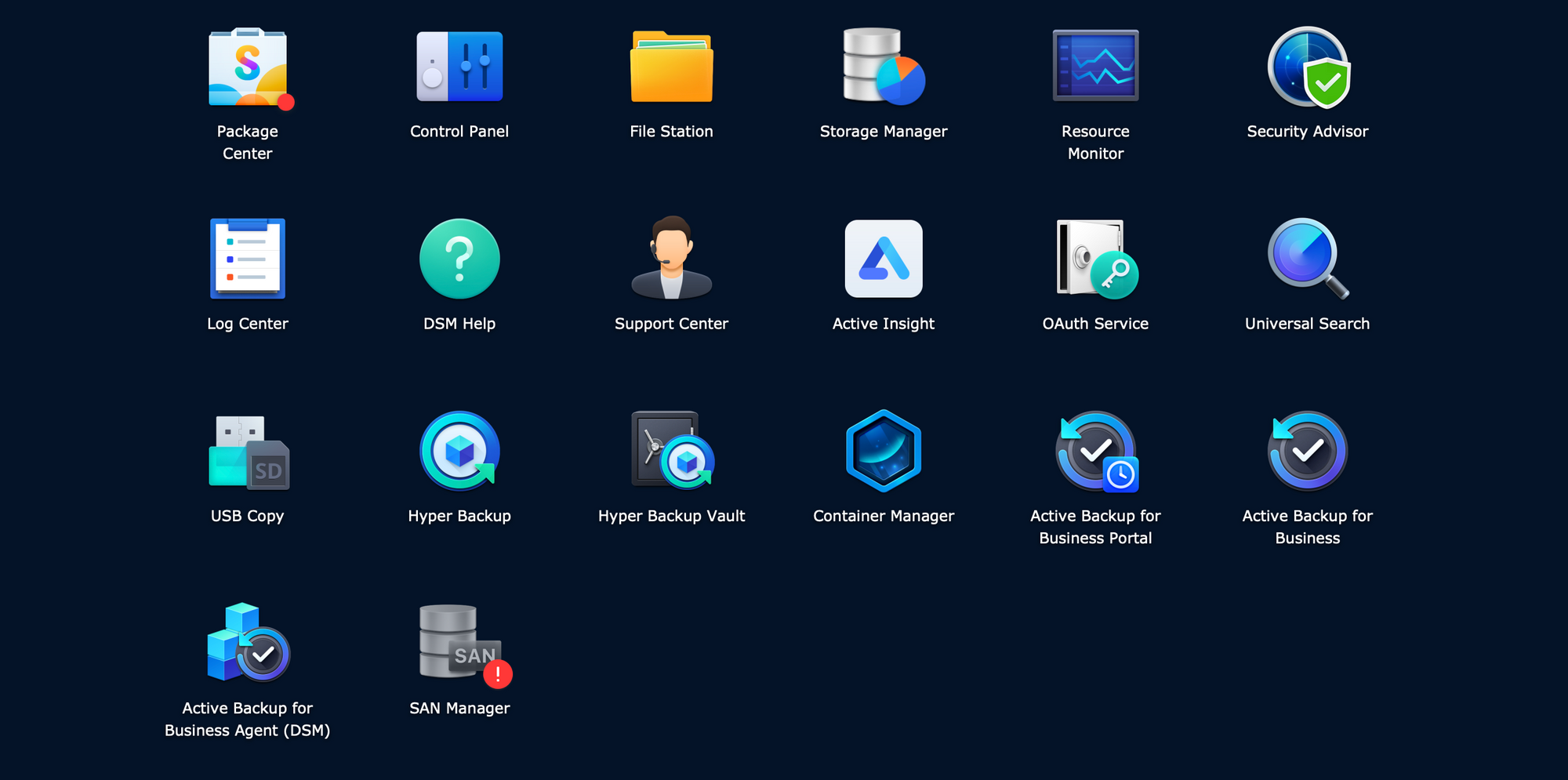This screenshot has height=780, width=1568.
Task: Click the "Support Center" label
Action: point(672,324)
